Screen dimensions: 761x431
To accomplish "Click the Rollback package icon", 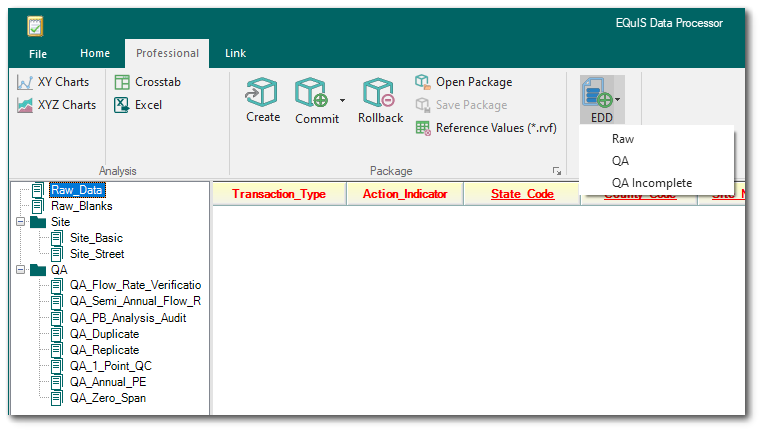I will pos(380,93).
